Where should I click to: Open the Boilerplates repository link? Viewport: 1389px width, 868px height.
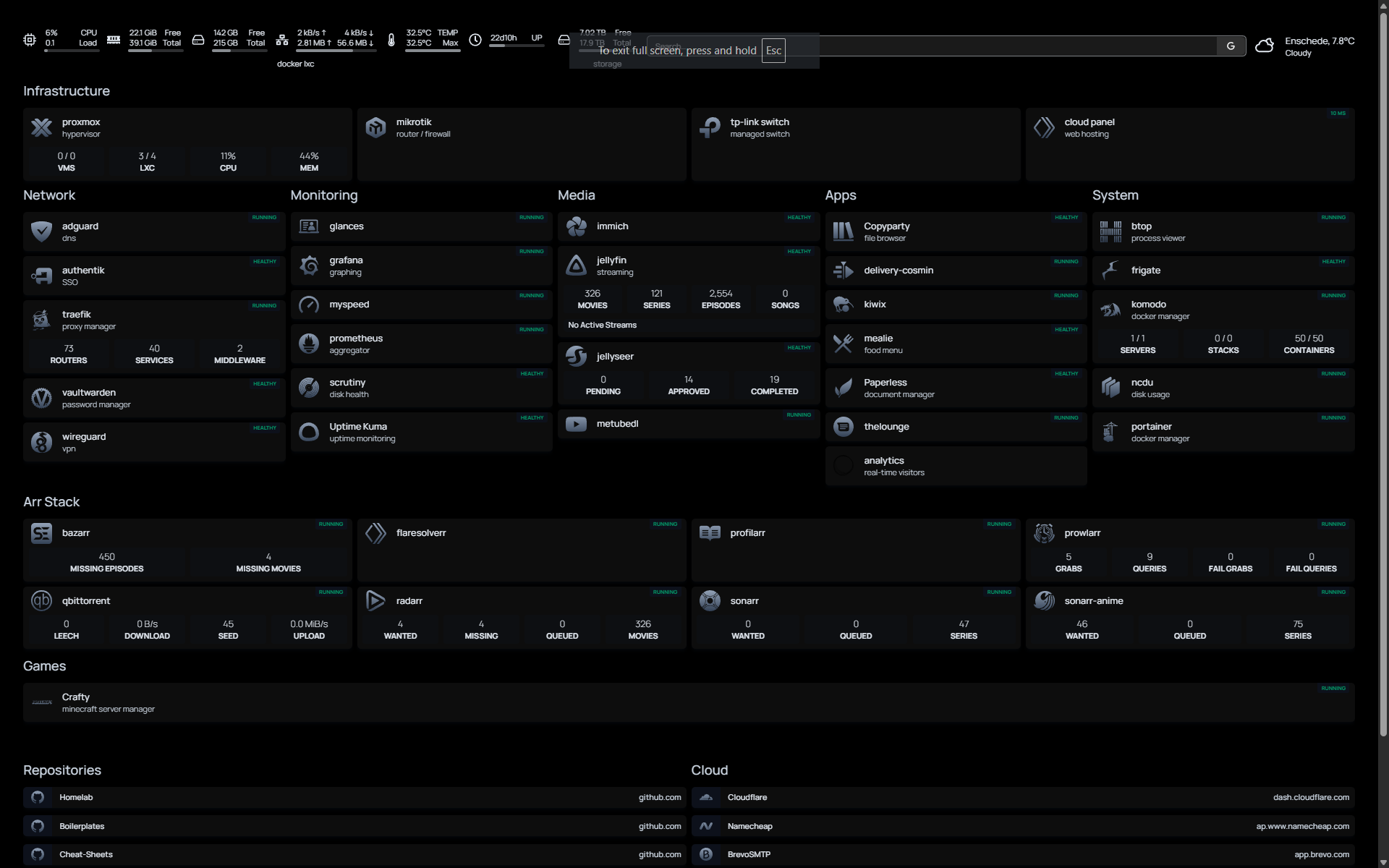pyautogui.click(x=354, y=826)
